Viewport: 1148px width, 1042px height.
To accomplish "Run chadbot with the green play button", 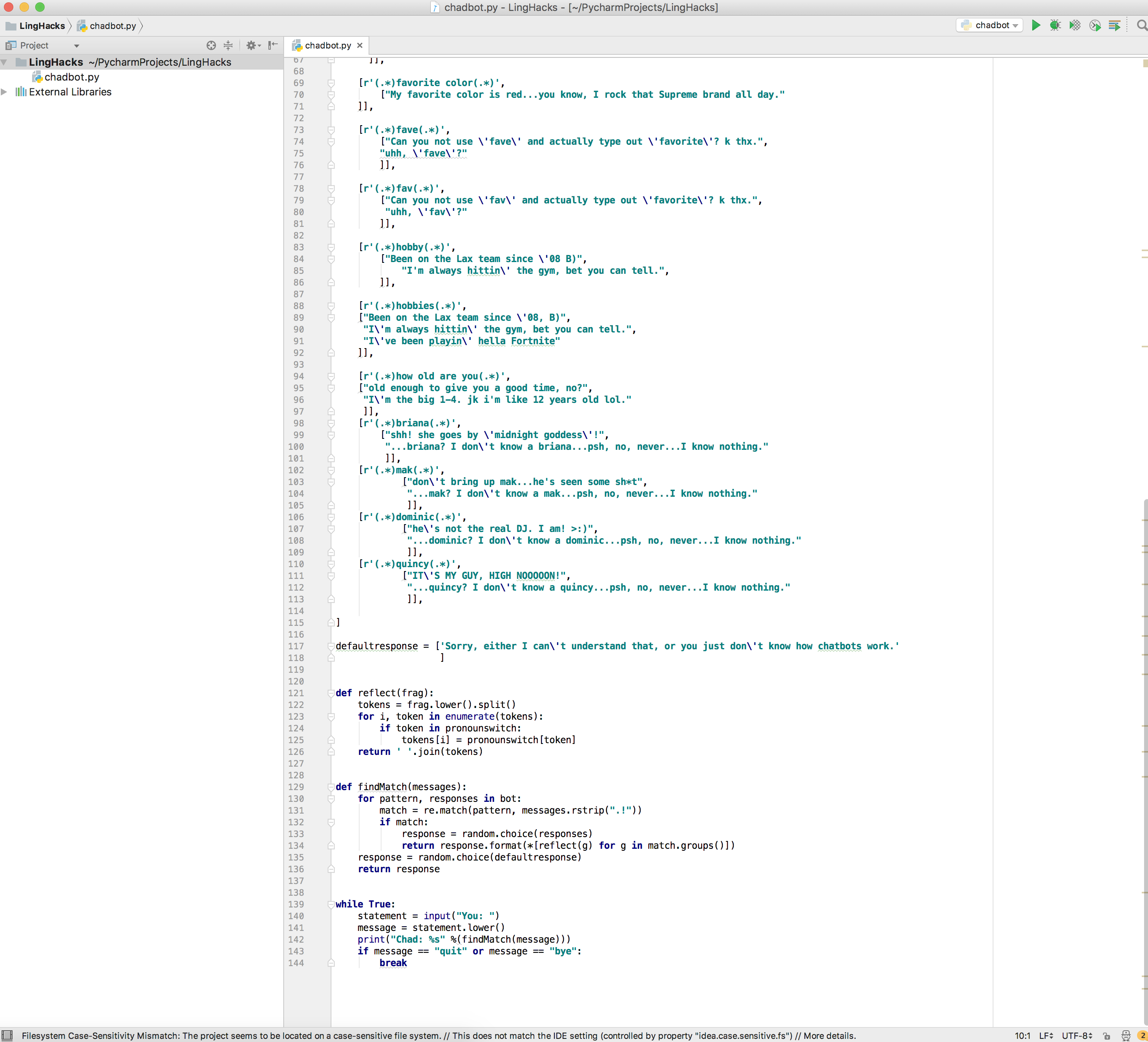I will (1036, 25).
